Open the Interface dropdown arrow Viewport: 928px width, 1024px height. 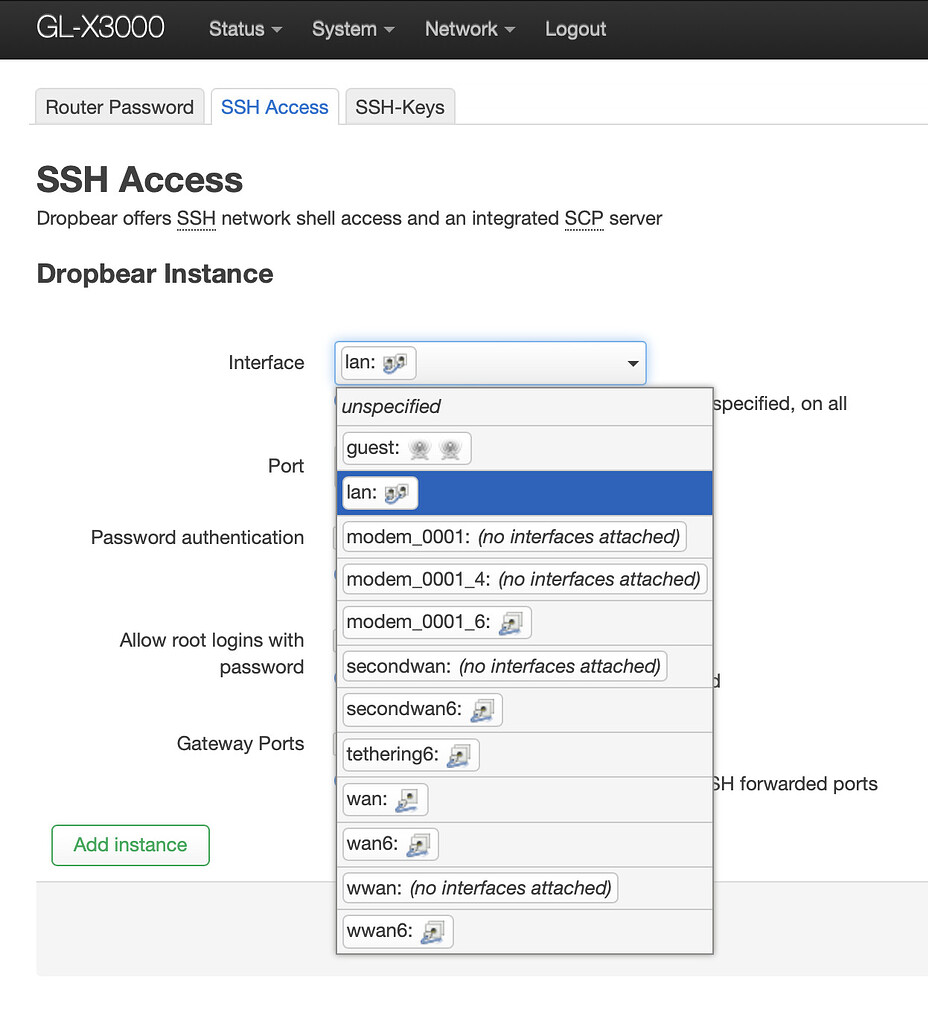[x=632, y=363]
